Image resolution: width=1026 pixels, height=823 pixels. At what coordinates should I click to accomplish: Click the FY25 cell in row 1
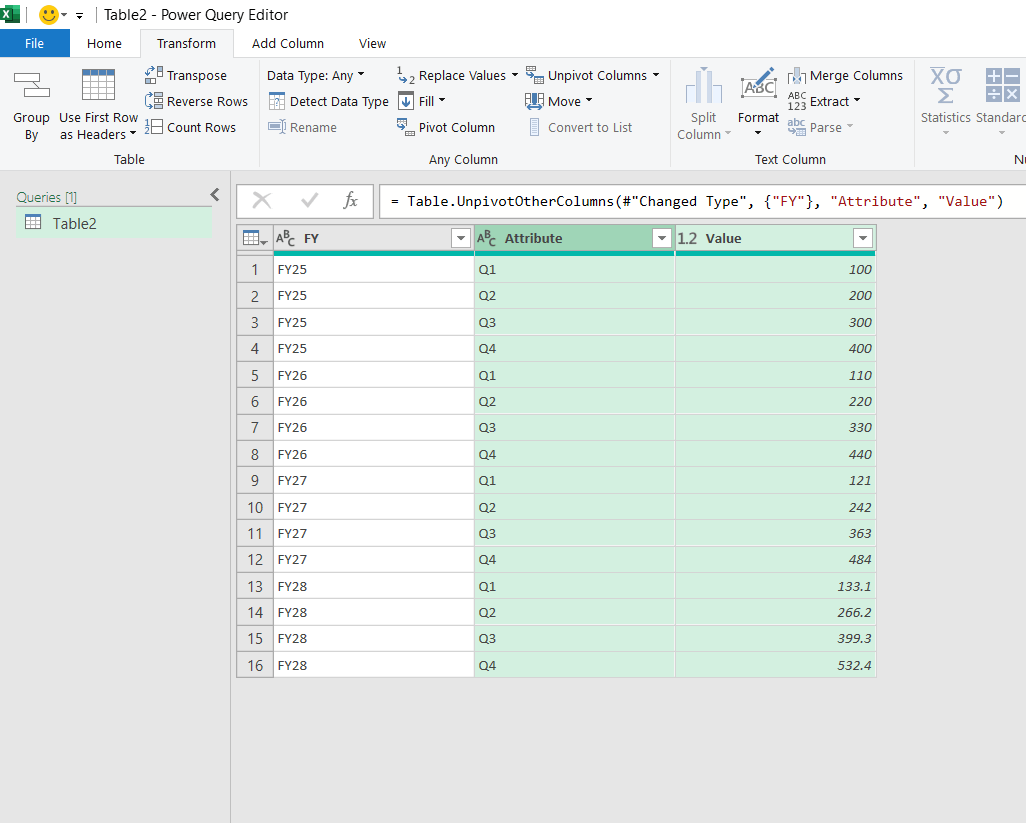coord(374,270)
